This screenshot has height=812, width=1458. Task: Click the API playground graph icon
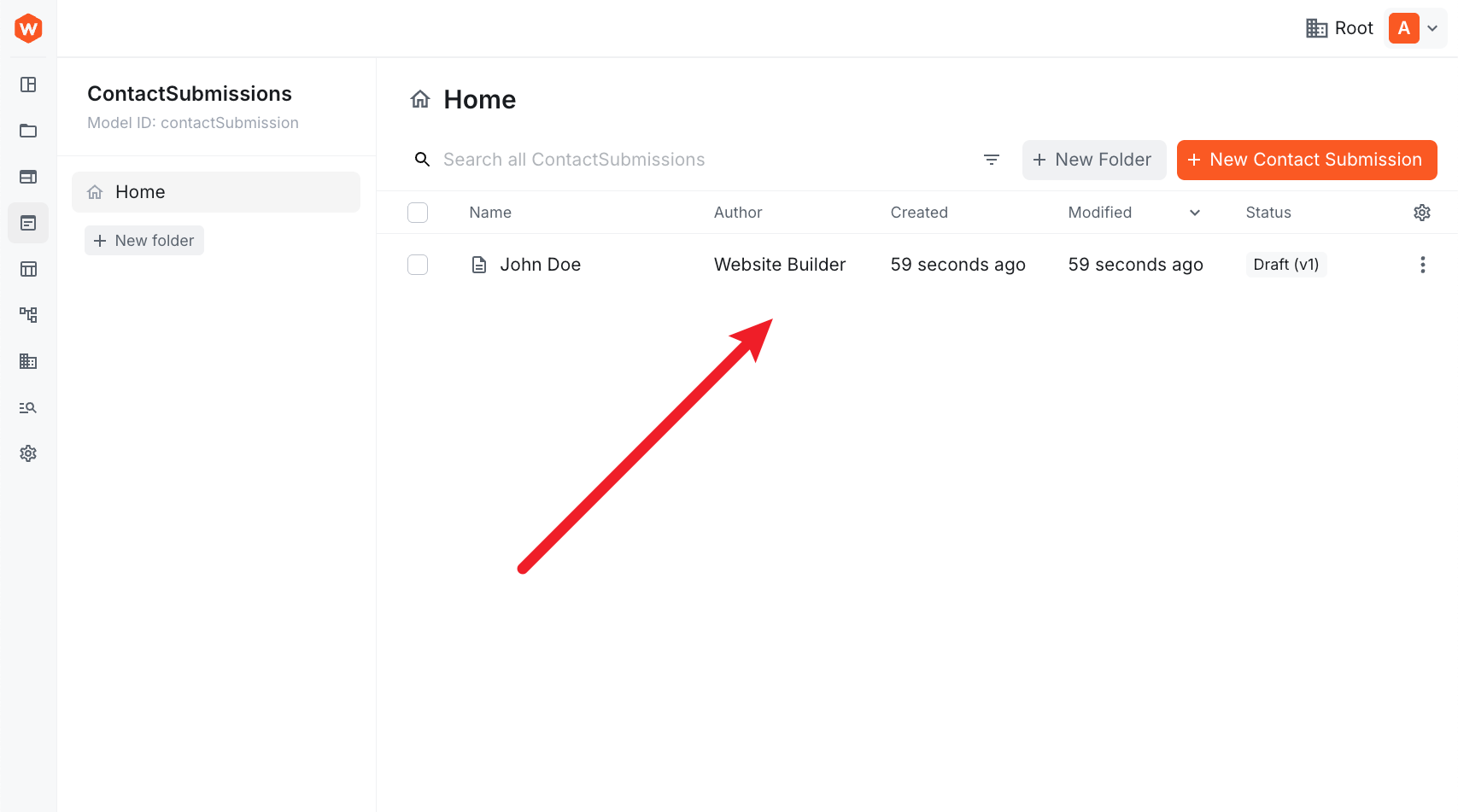(28, 315)
